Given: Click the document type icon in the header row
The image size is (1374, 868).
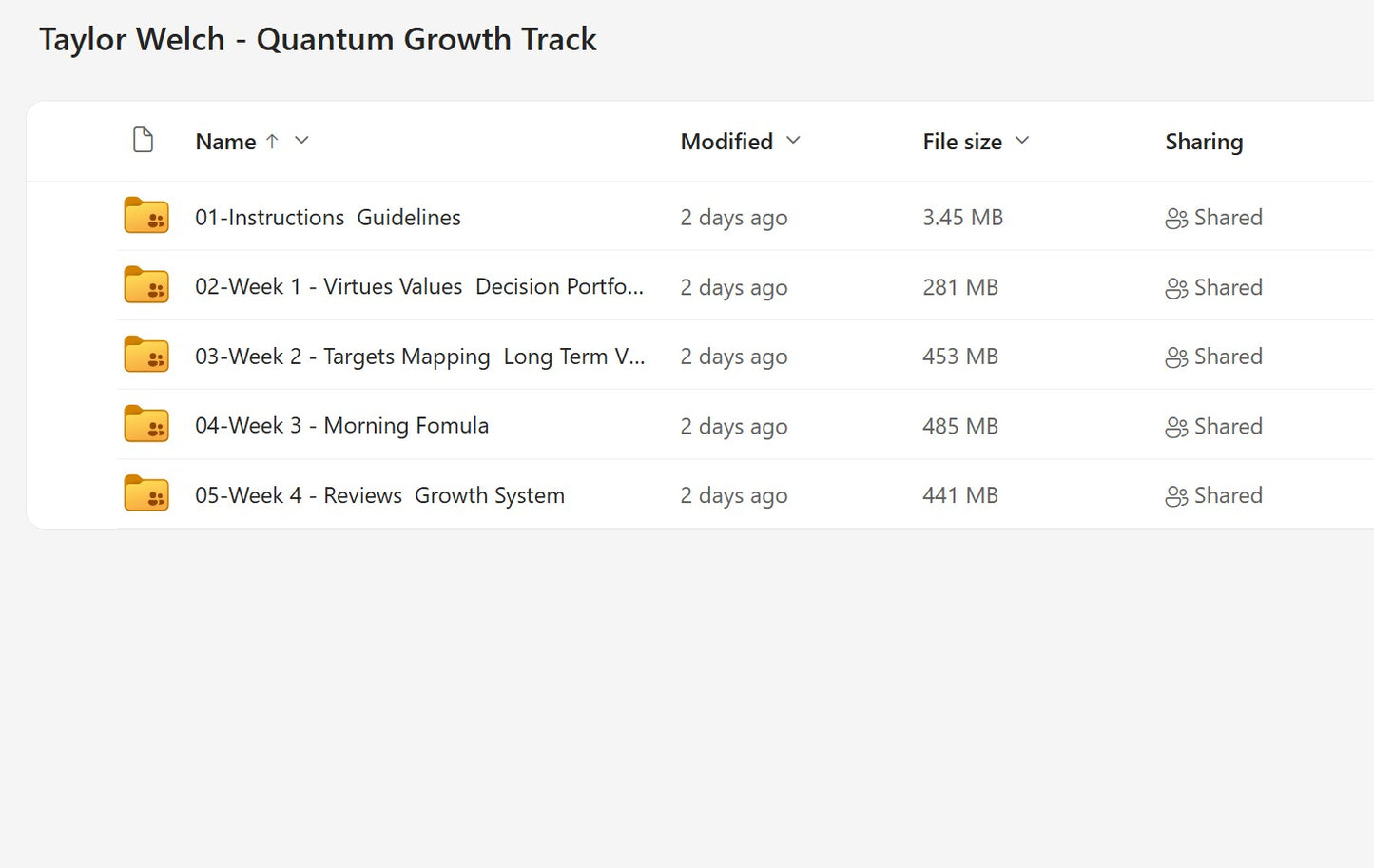Looking at the screenshot, I should pyautogui.click(x=143, y=139).
